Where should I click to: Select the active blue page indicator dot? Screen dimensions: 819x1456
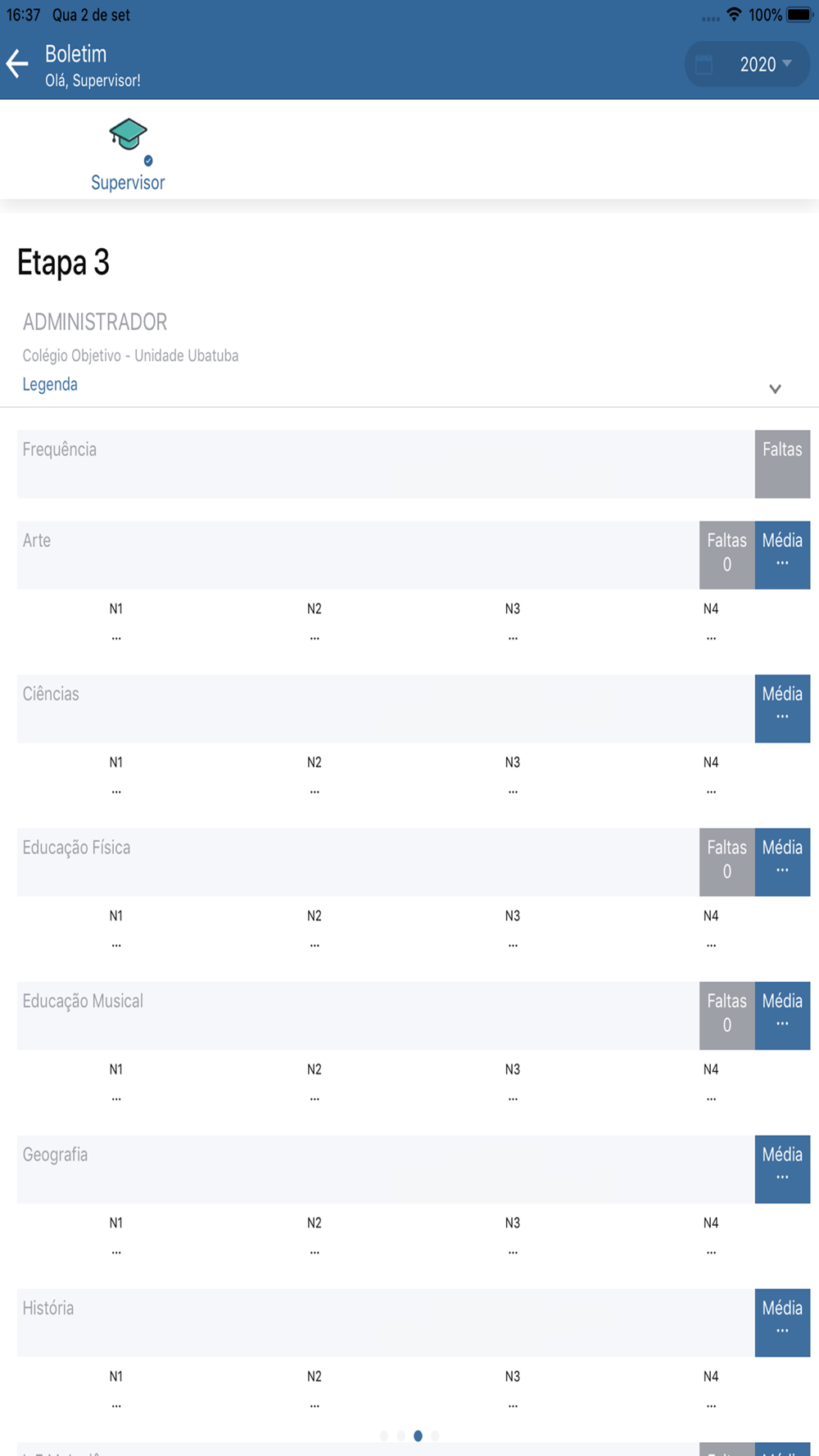pos(418,1436)
